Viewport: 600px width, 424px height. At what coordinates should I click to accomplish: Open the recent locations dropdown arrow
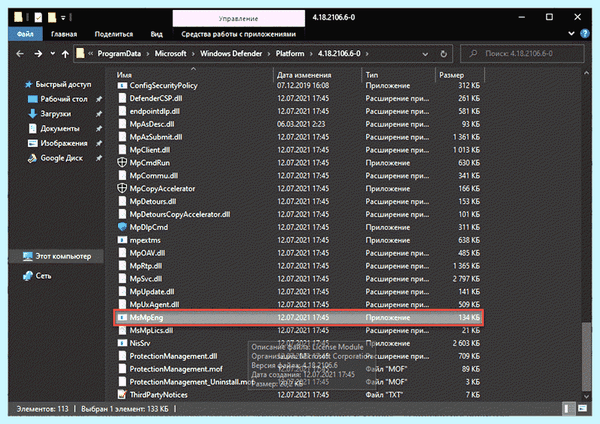[x=52, y=54]
